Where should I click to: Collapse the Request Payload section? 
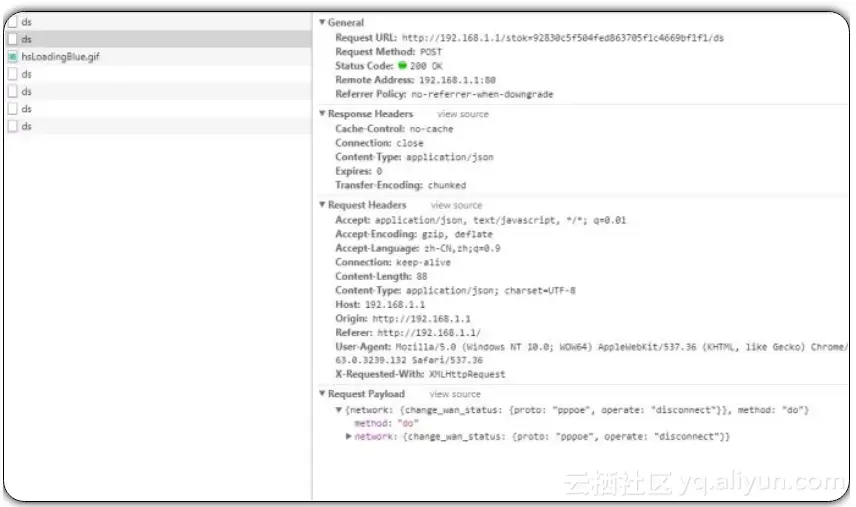click(322, 393)
